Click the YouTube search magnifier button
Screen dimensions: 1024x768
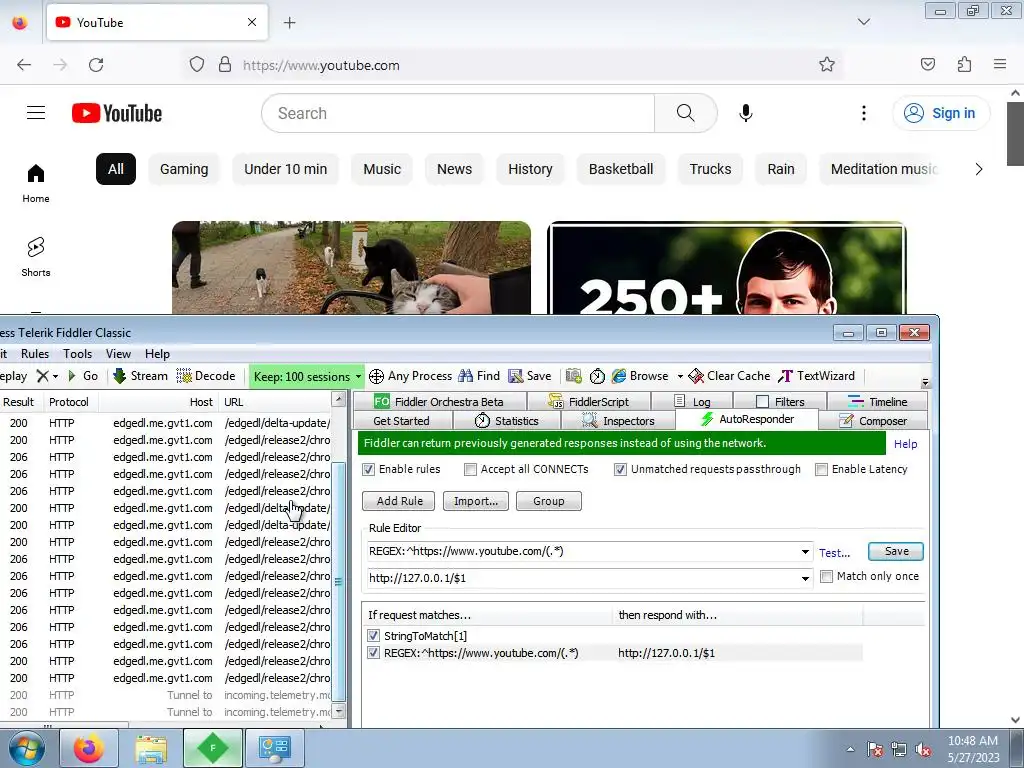tap(686, 113)
